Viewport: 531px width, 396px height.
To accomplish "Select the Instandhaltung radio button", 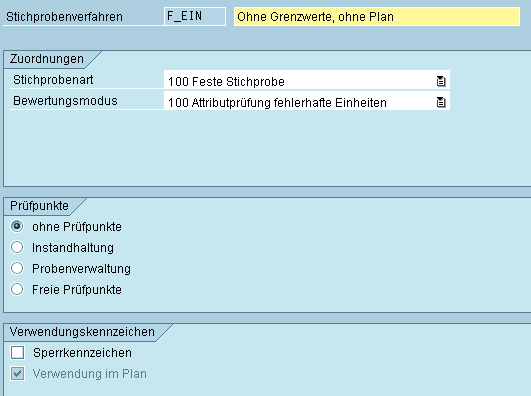I will [x=17, y=247].
